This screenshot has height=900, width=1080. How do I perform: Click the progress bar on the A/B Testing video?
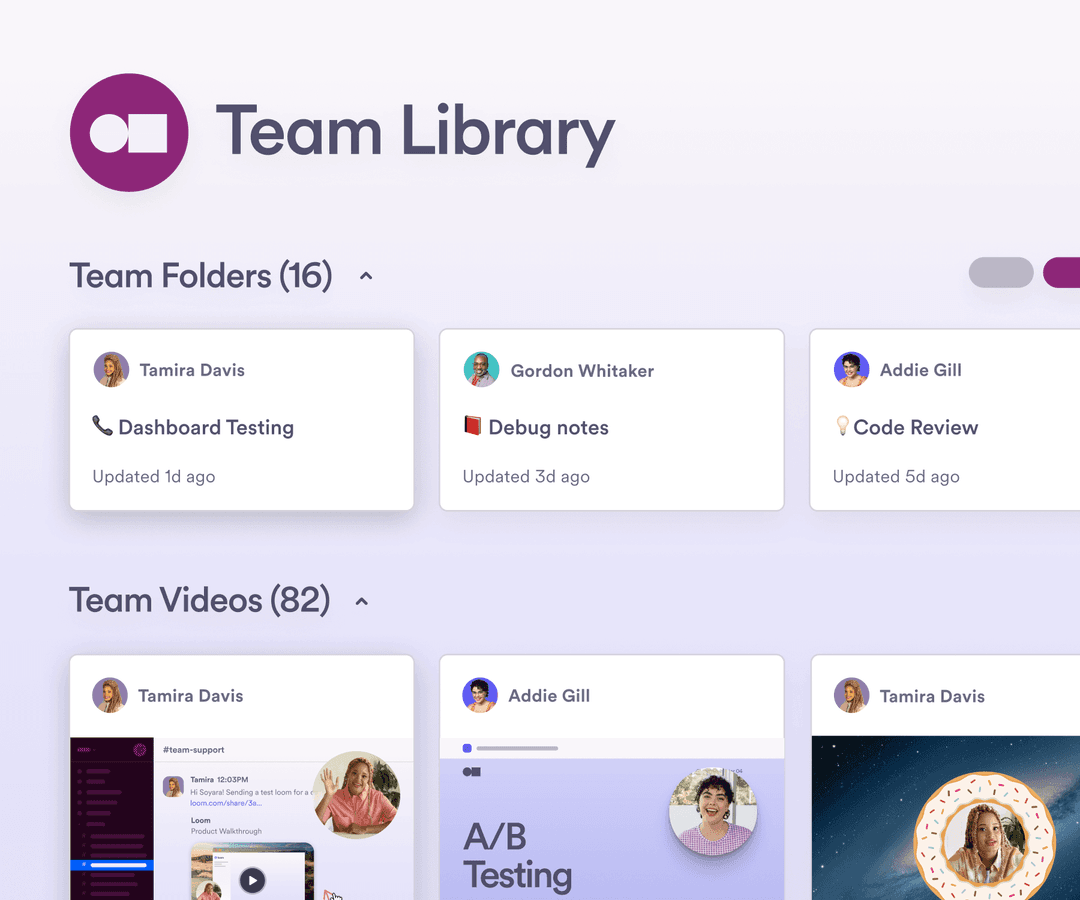pos(518,748)
